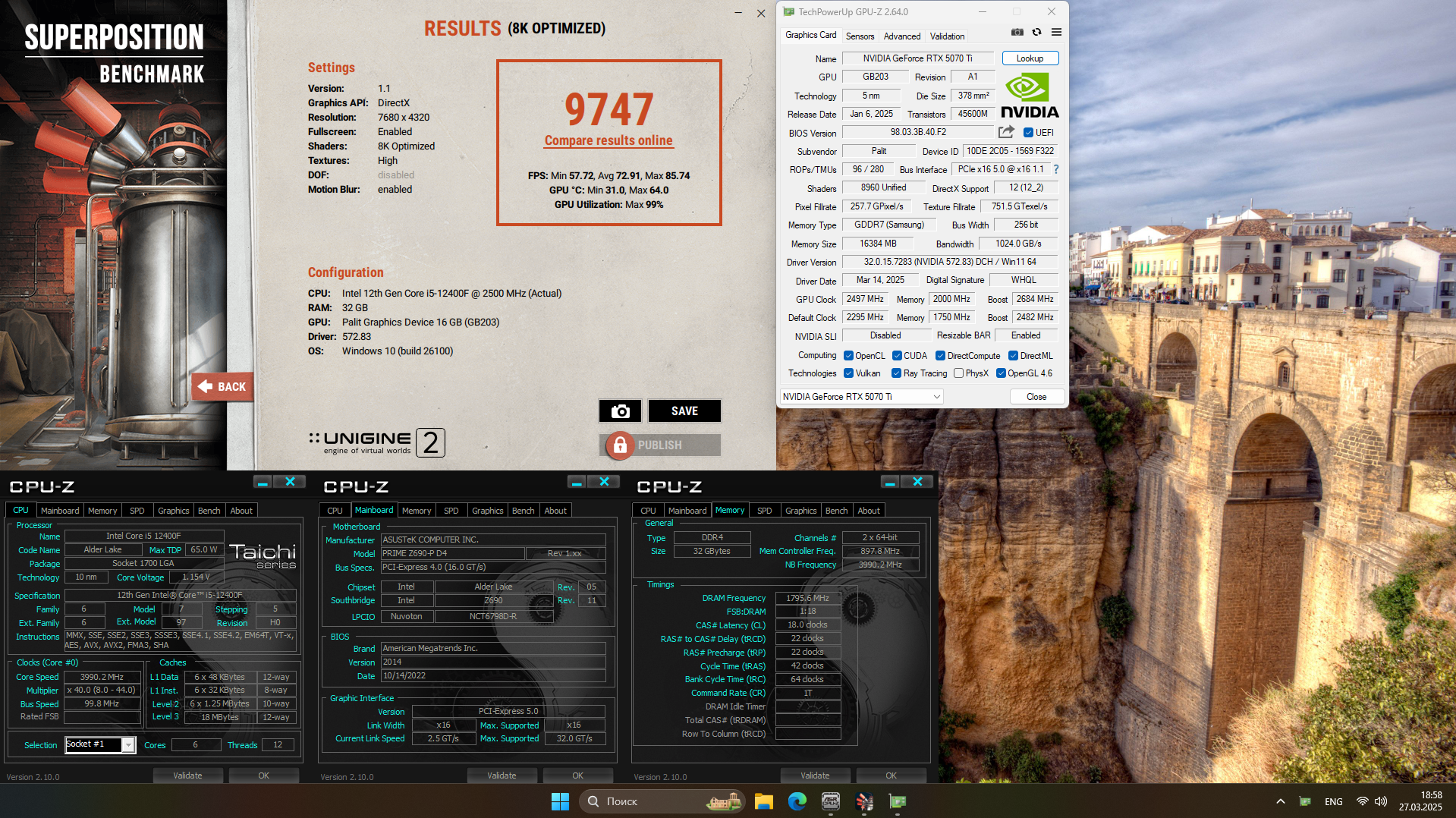Open the Compare results online link
The width and height of the screenshot is (1456, 818).
(x=609, y=140)
